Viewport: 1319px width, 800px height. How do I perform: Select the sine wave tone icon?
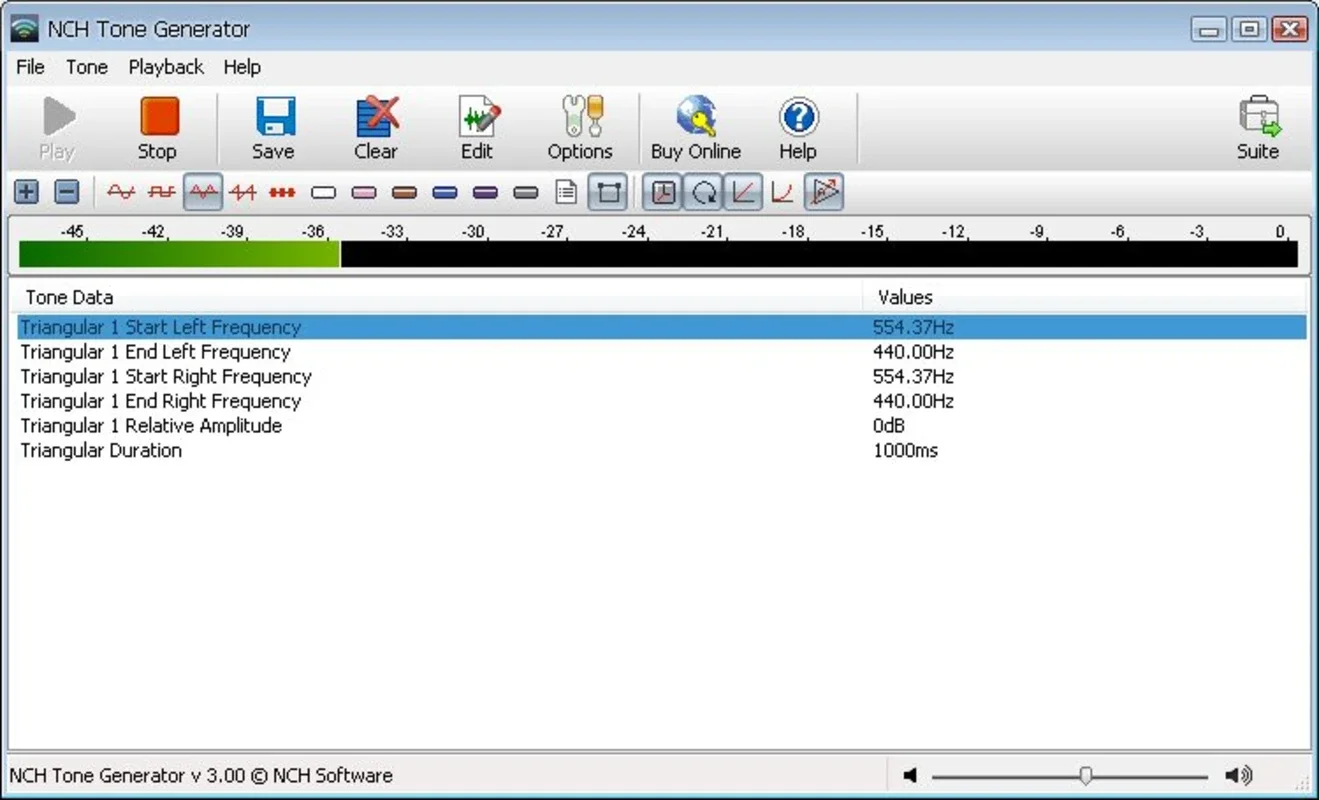(121, 192)
